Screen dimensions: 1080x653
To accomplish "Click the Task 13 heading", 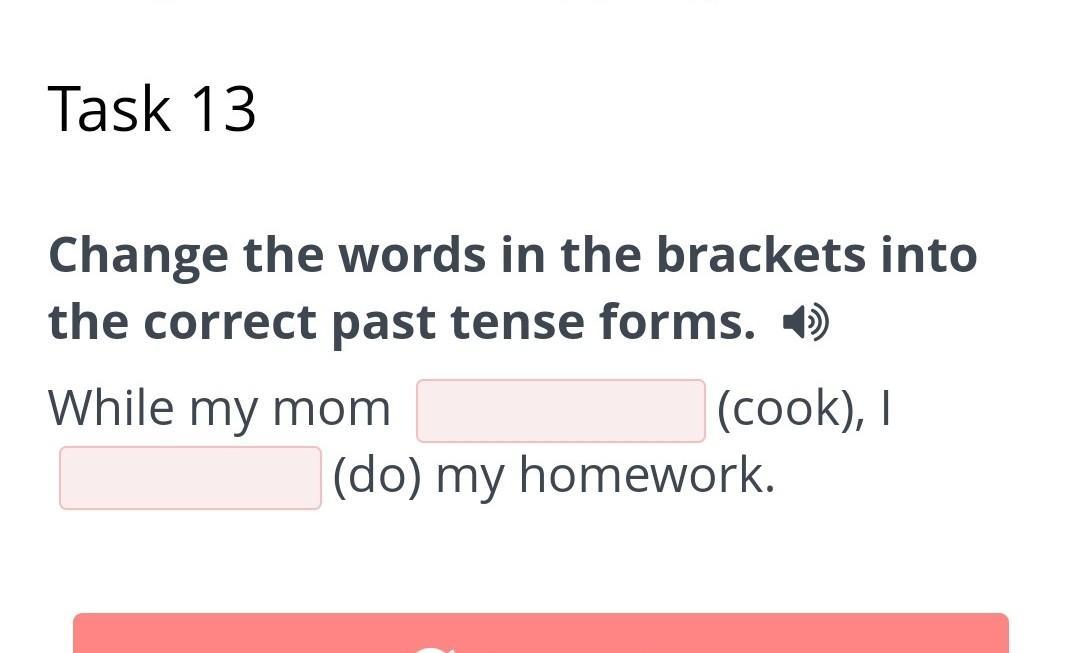I will (x=152, y=108).
